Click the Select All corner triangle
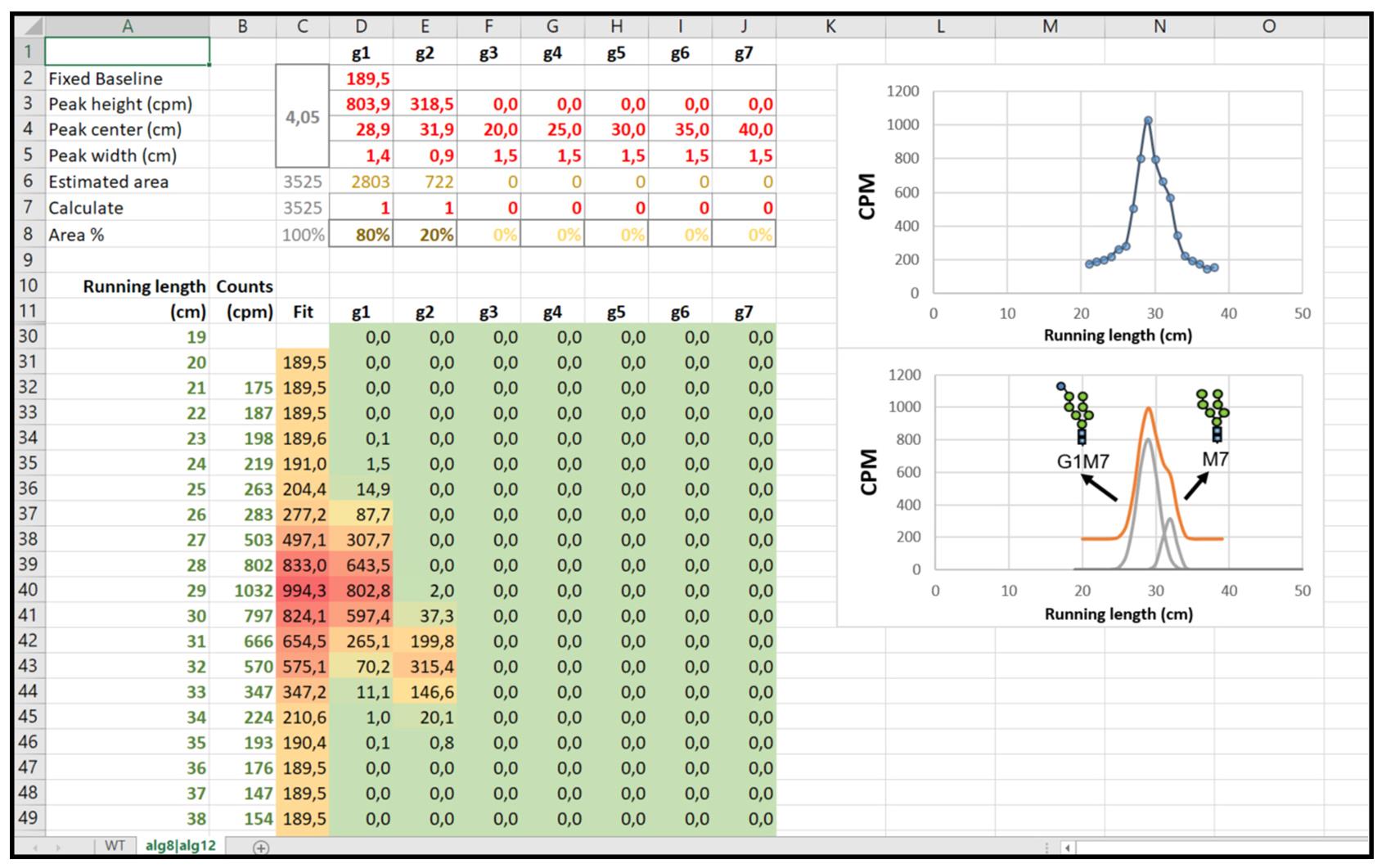The height and width of the screenshot is (868, 1386). pos(29,26)
